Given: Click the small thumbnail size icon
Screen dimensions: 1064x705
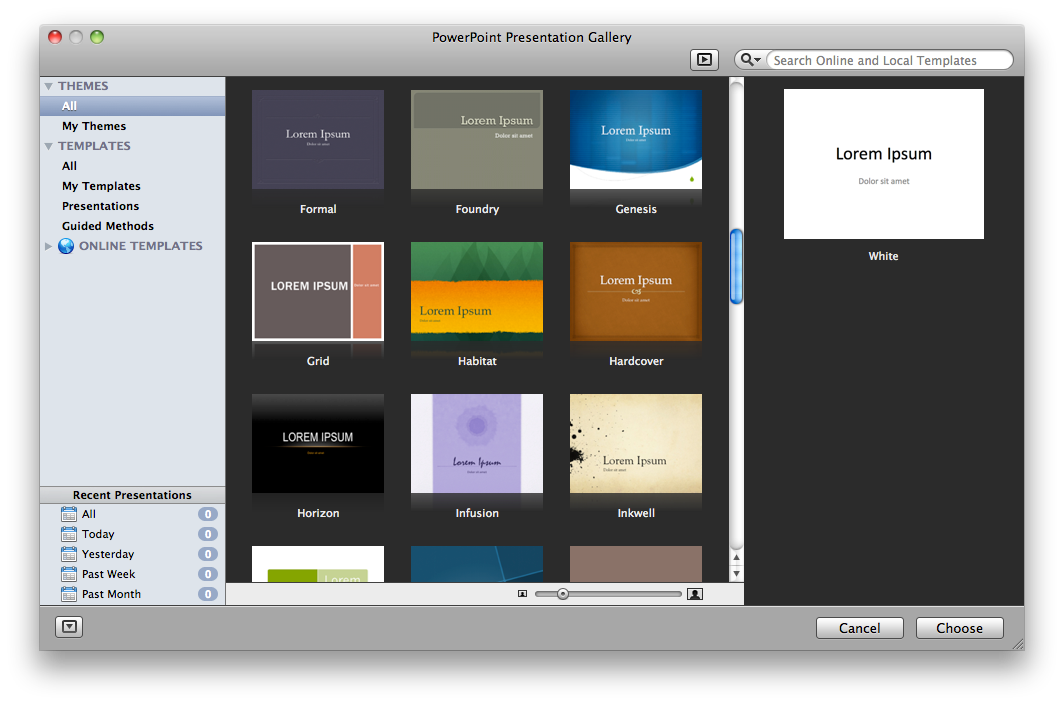Looking at the screenshot, I should 522,594.
